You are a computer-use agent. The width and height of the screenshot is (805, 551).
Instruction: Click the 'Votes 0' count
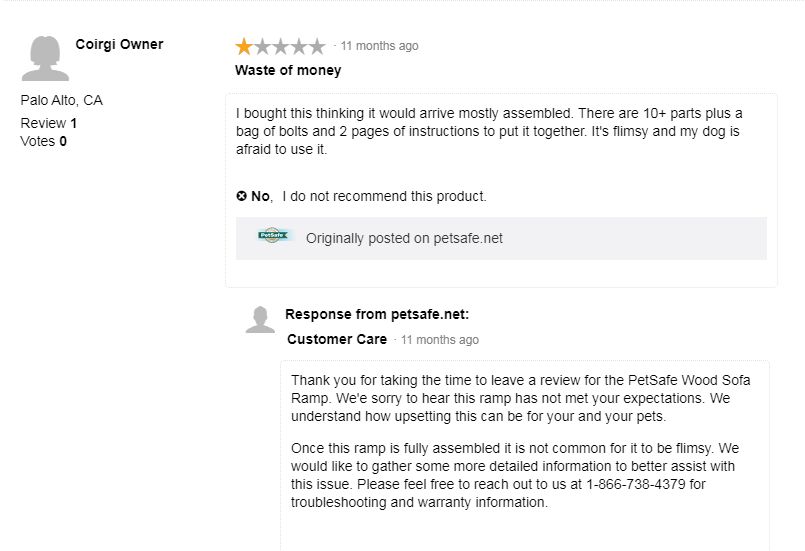44,141
